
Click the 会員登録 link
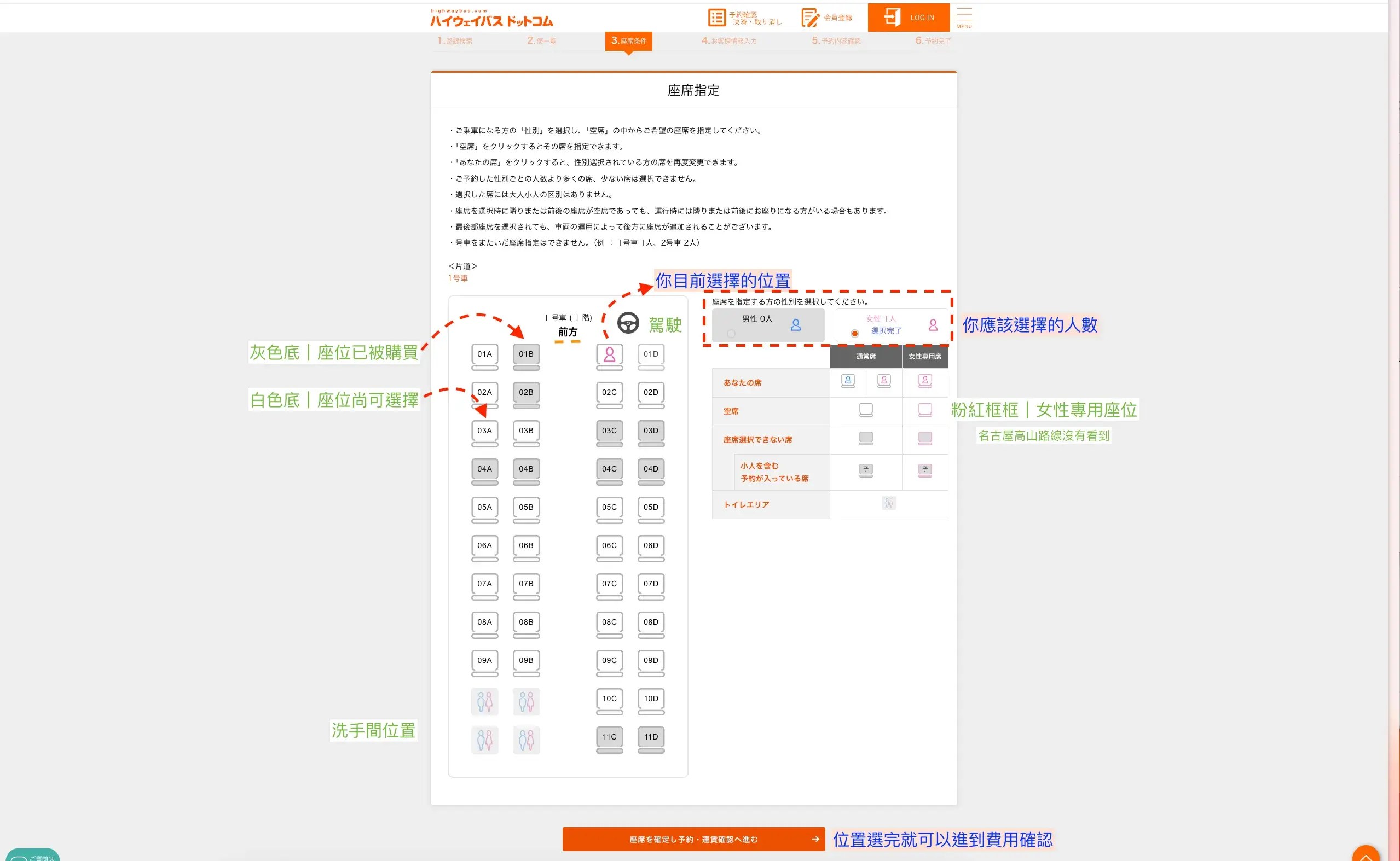[x=838, y=18]
